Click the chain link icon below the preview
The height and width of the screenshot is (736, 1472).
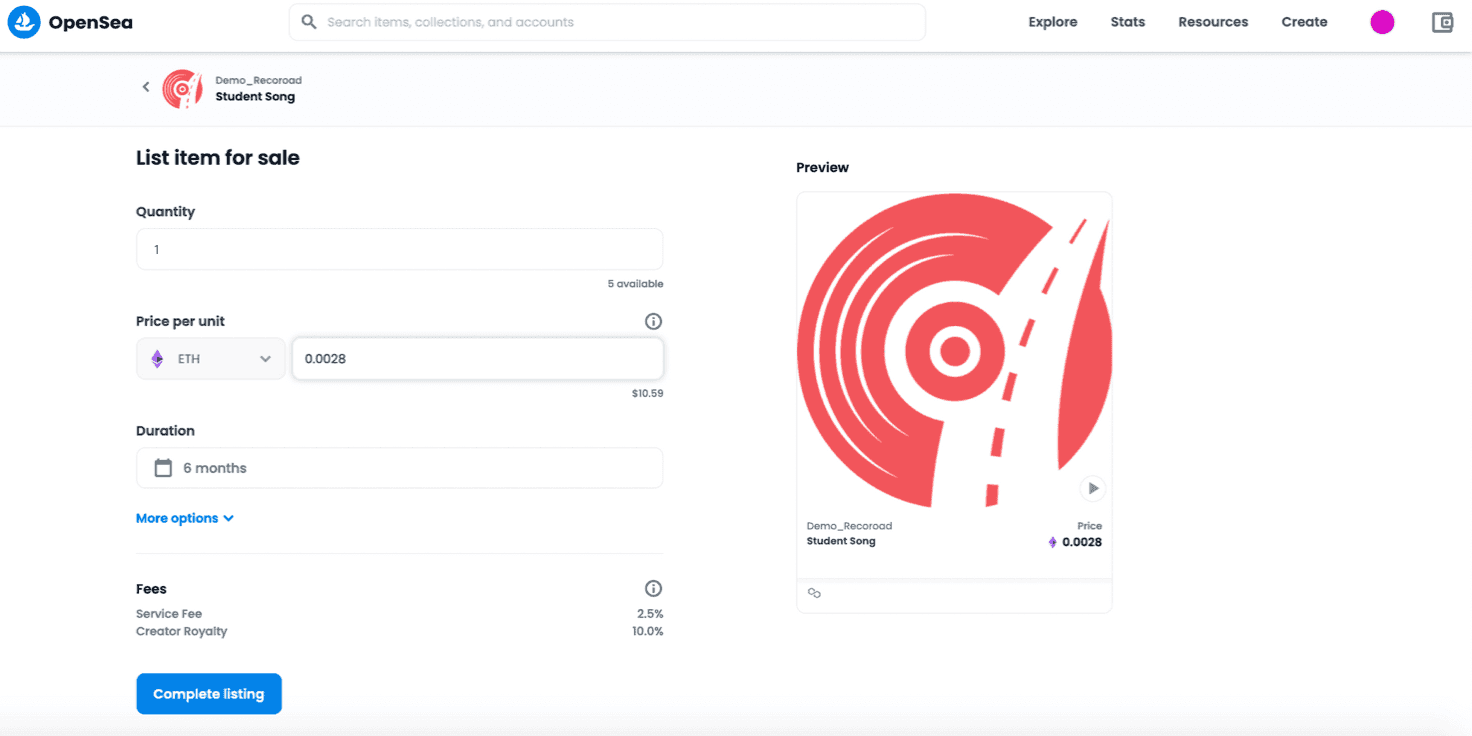(814, 593)
